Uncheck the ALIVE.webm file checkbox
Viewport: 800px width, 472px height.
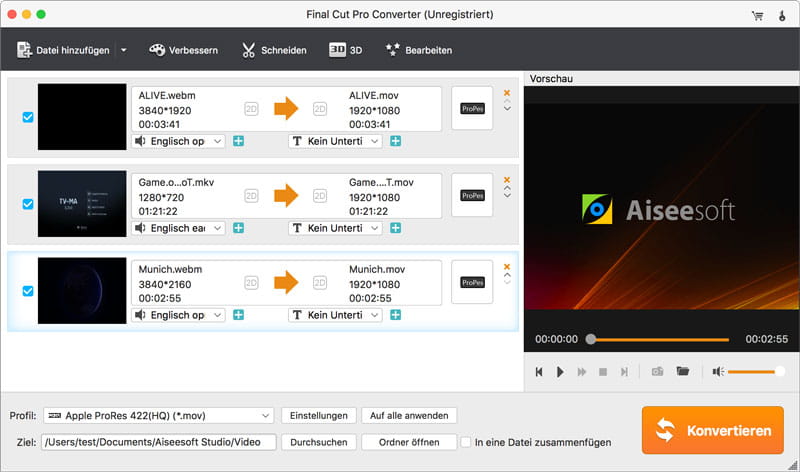click(28, 117)
